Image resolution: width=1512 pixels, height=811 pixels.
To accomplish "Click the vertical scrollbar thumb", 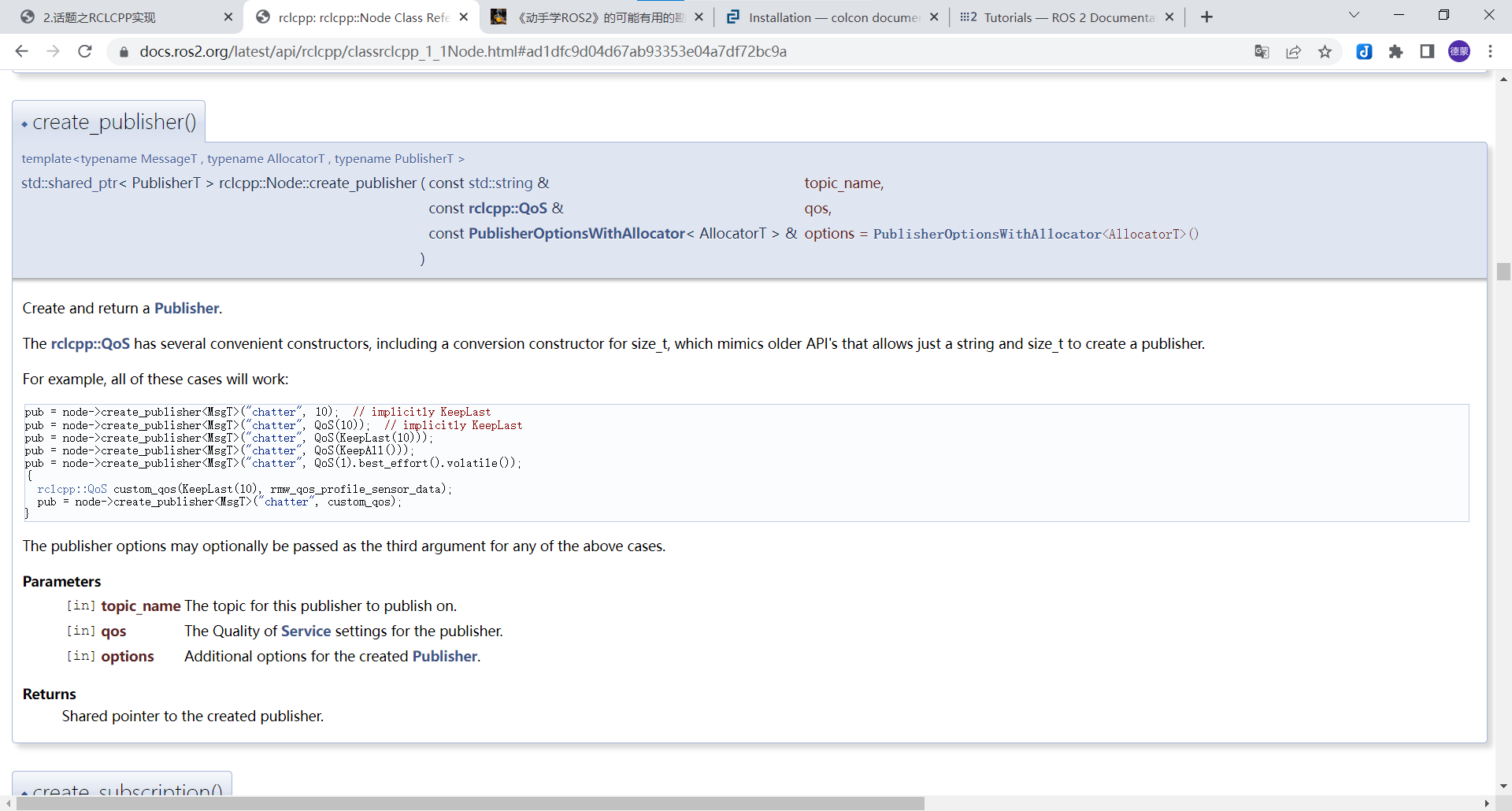I will click(1503, 272).
